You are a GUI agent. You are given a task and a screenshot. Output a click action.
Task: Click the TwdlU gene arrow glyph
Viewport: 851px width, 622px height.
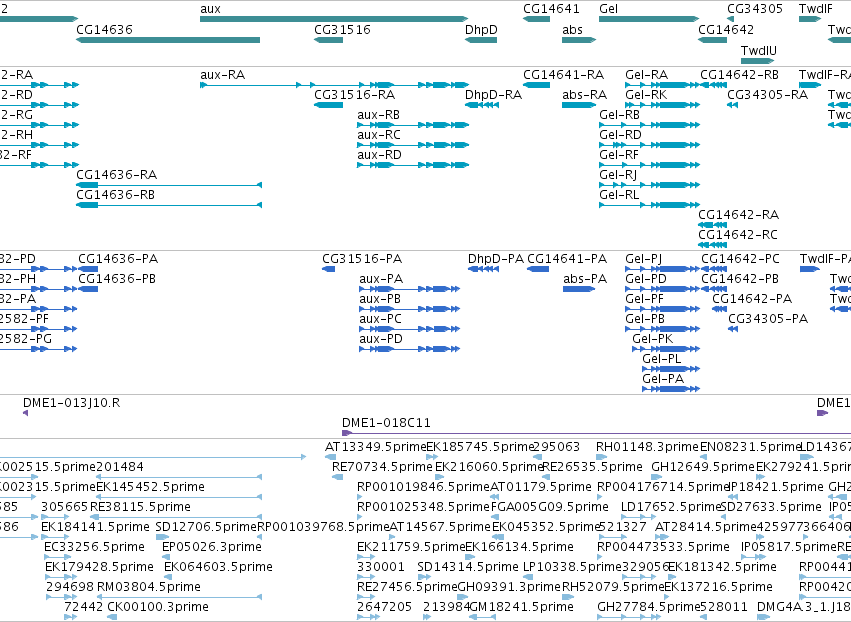click(758, 61)
